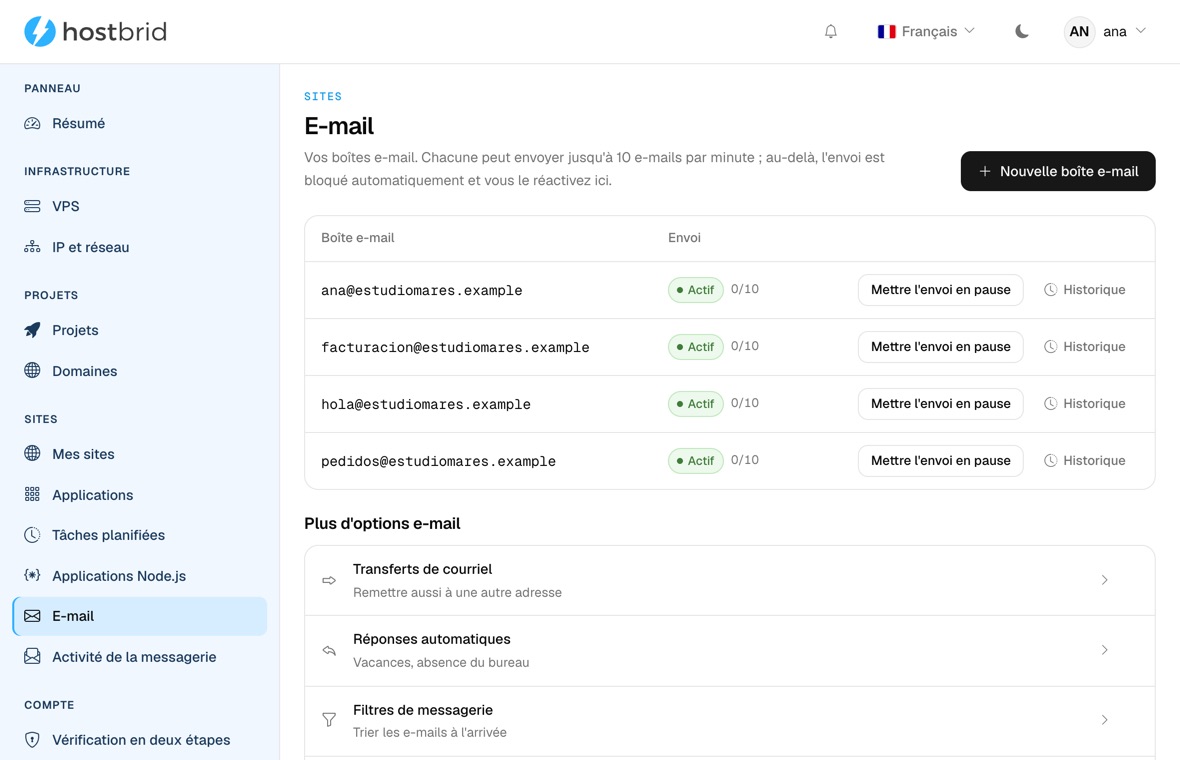Click the Envoi column header
Viewport: 1180px width, 760px height.
tap(684, 238)
